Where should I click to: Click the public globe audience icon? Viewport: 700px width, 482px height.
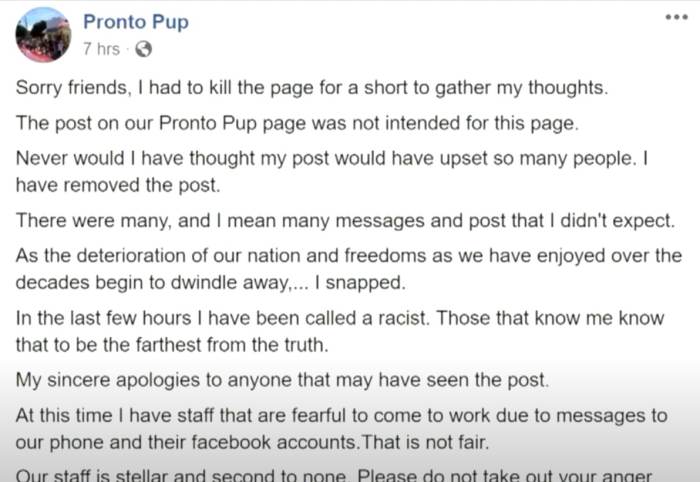[143, 49]
